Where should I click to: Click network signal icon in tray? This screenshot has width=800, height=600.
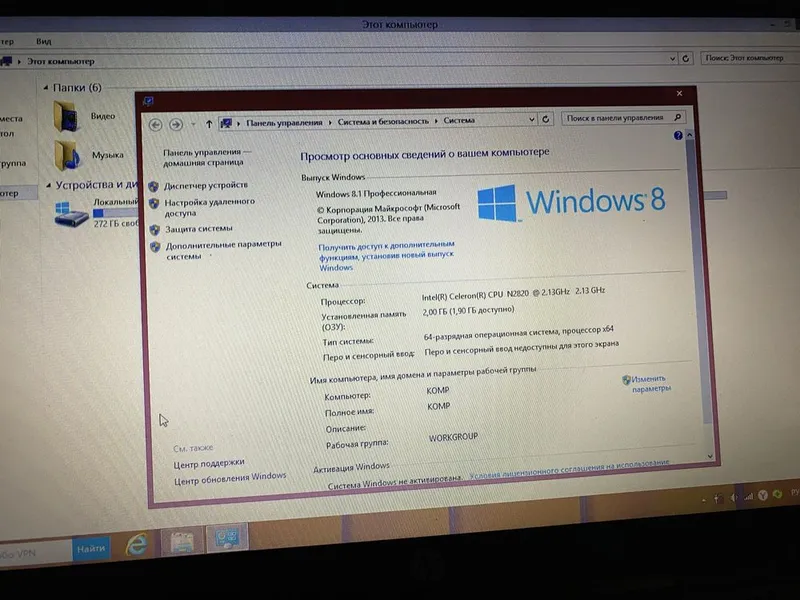(748, 496)
